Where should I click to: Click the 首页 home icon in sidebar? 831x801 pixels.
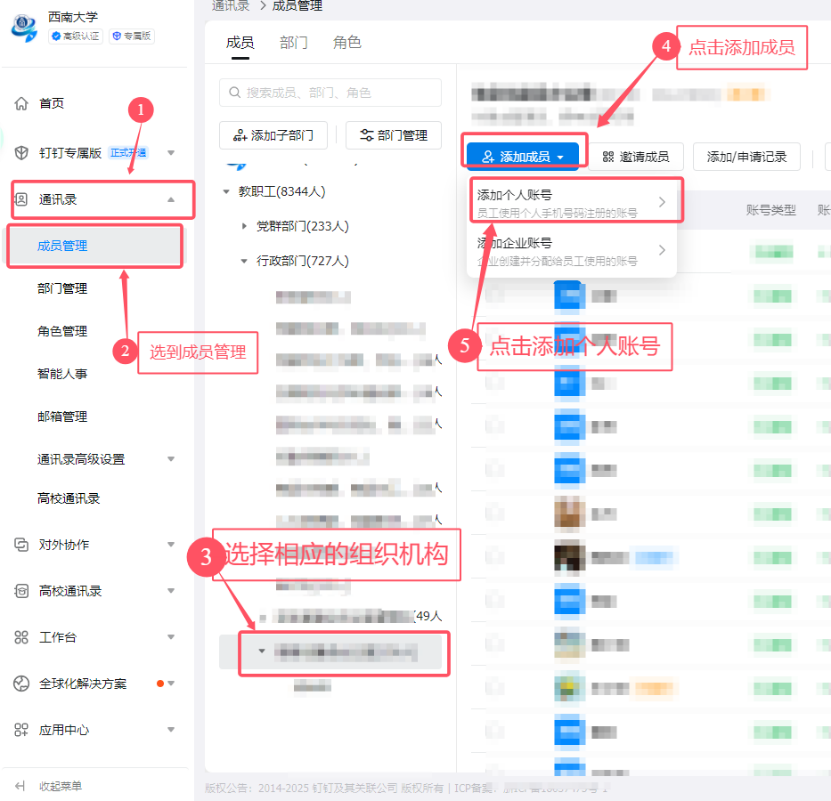[x=21, y=104]
